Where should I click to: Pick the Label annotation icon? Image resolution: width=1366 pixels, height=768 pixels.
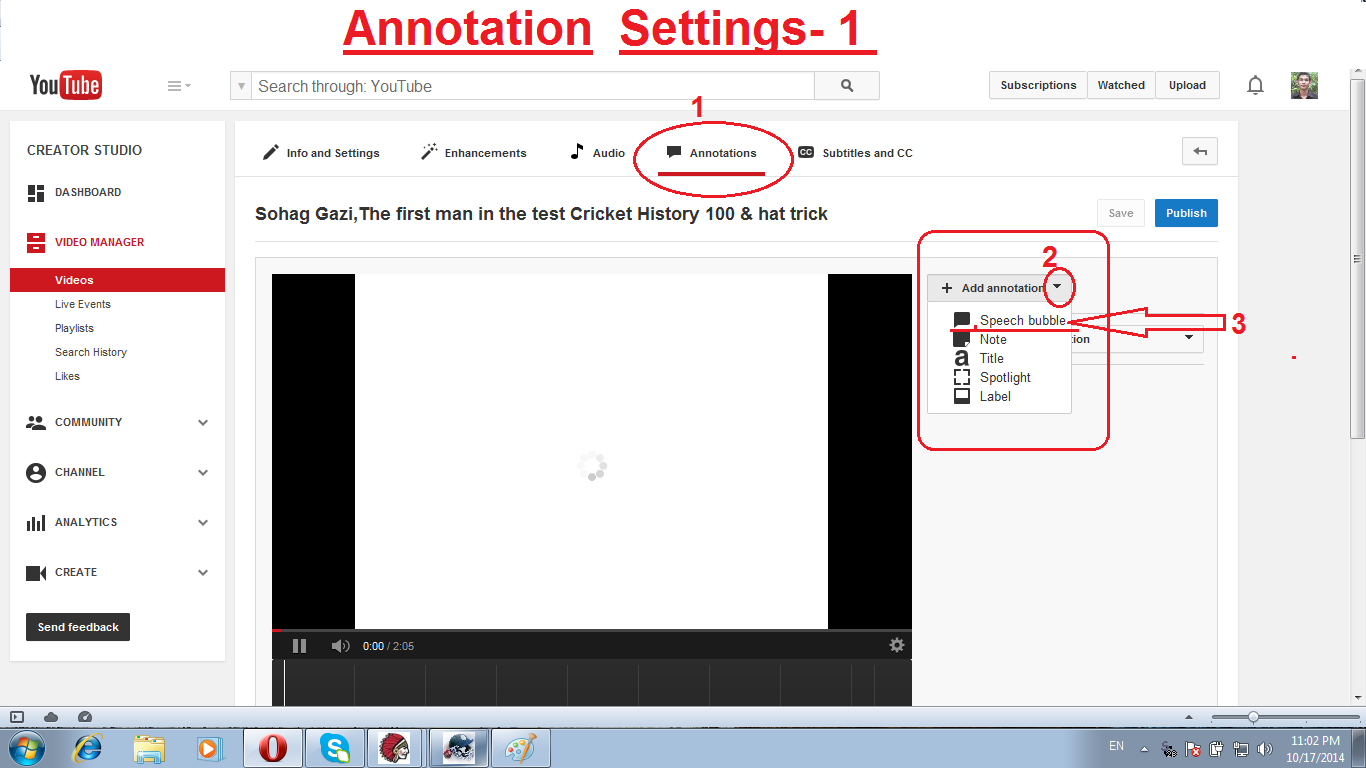coord(963,396)
